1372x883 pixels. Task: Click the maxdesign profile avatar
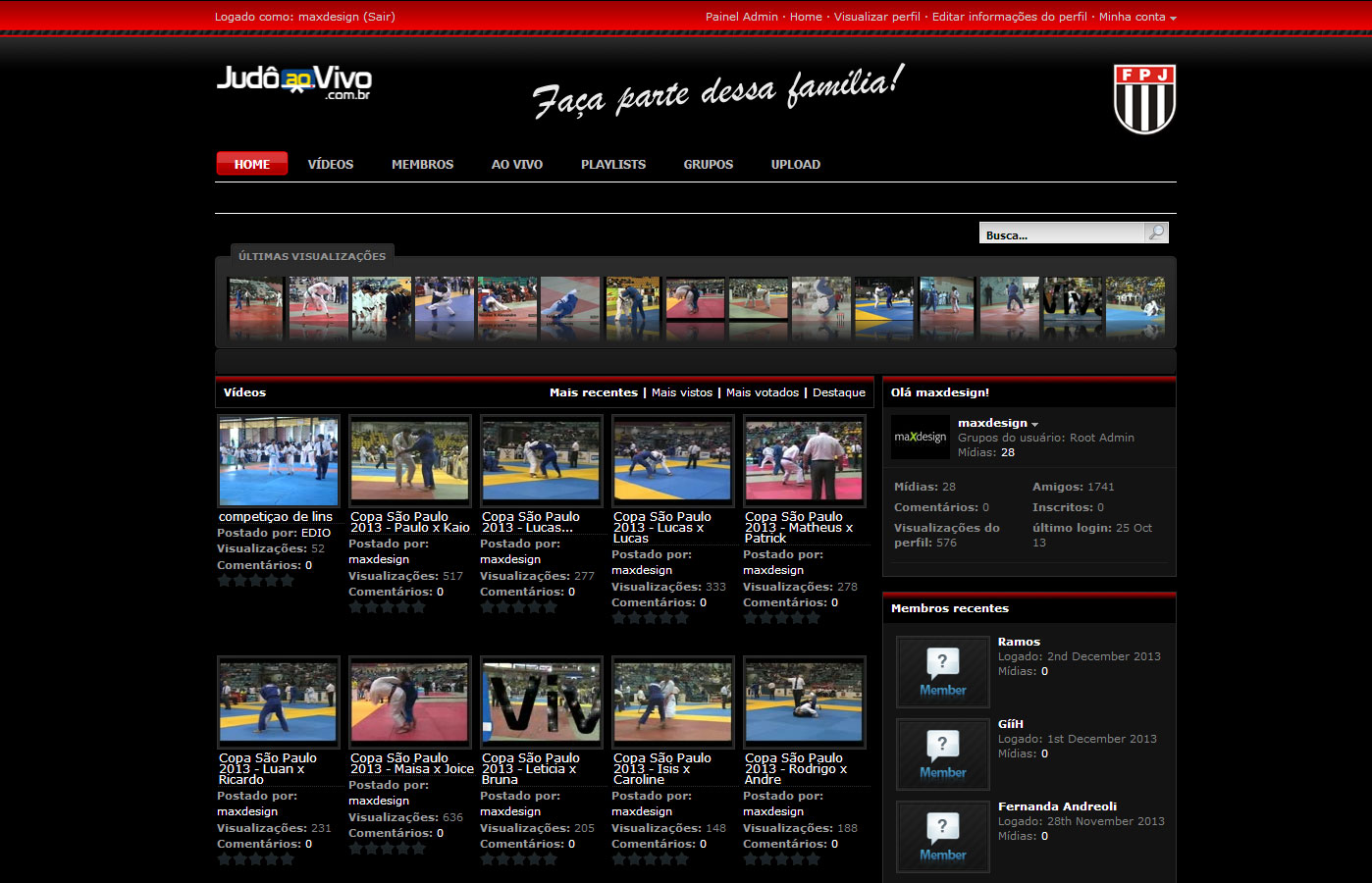point(921,438)
